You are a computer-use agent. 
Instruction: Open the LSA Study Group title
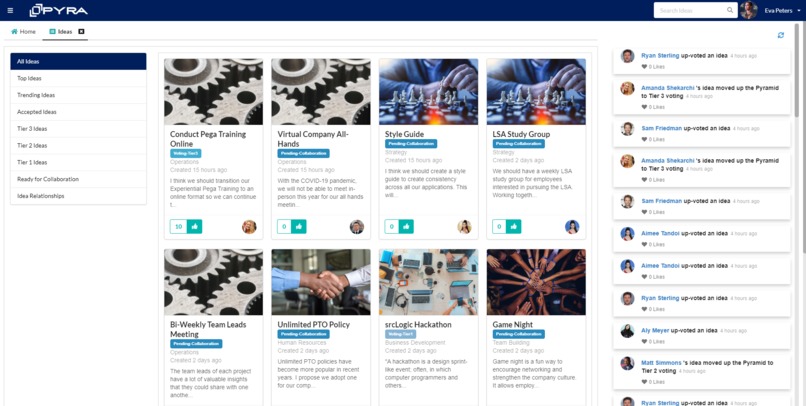coord(521,134)
